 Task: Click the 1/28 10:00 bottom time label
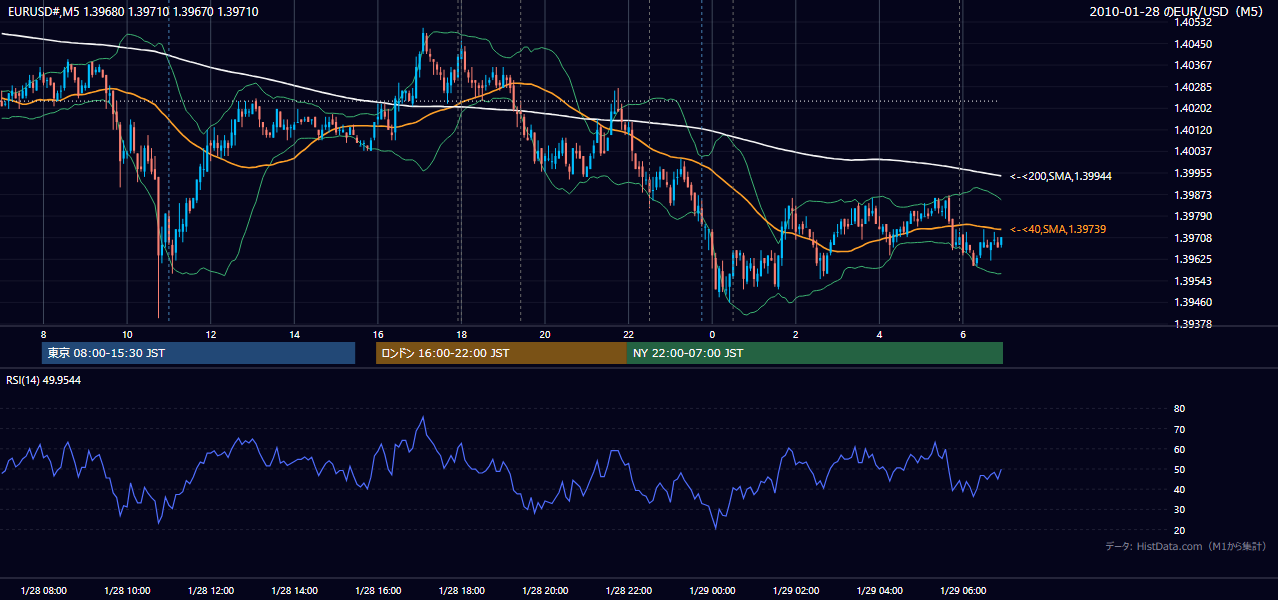127,591
